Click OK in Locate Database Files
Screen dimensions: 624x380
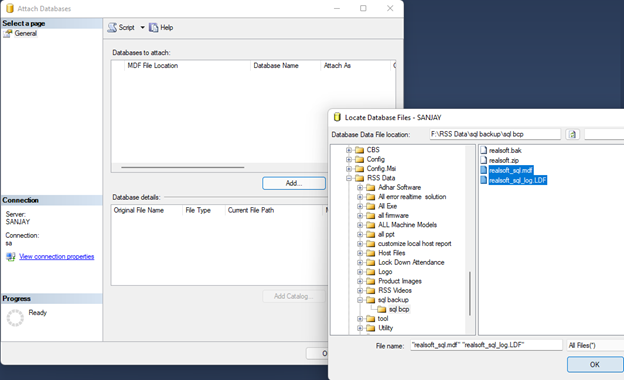click(x=595, y=364)
